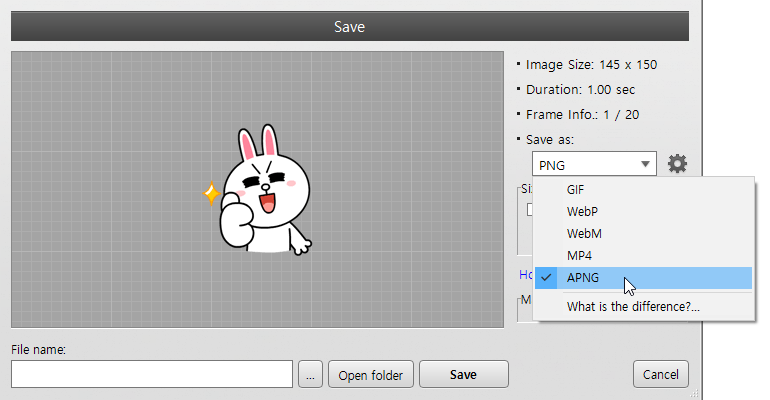This screenshot has height=400, width=770.
Task: Choose GIF from the format list
Action: click(x=575, y=190)
